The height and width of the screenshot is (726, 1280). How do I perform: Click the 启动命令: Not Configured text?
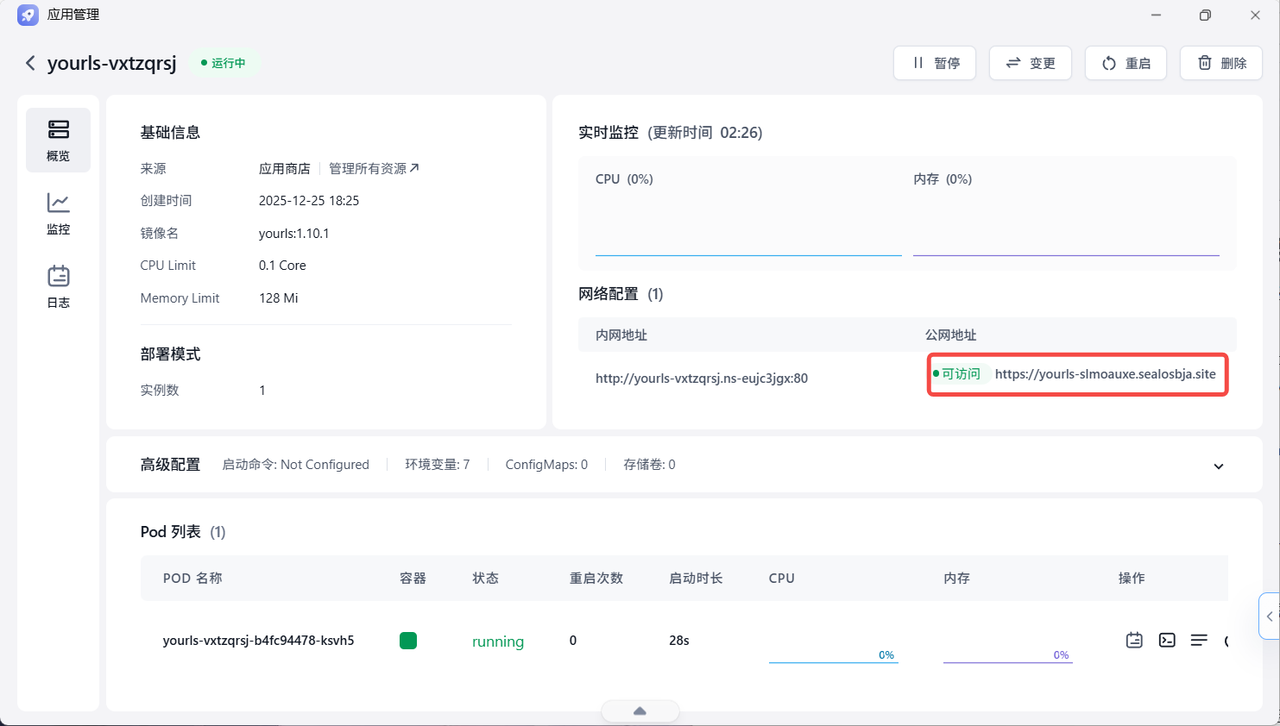point(296,465)
